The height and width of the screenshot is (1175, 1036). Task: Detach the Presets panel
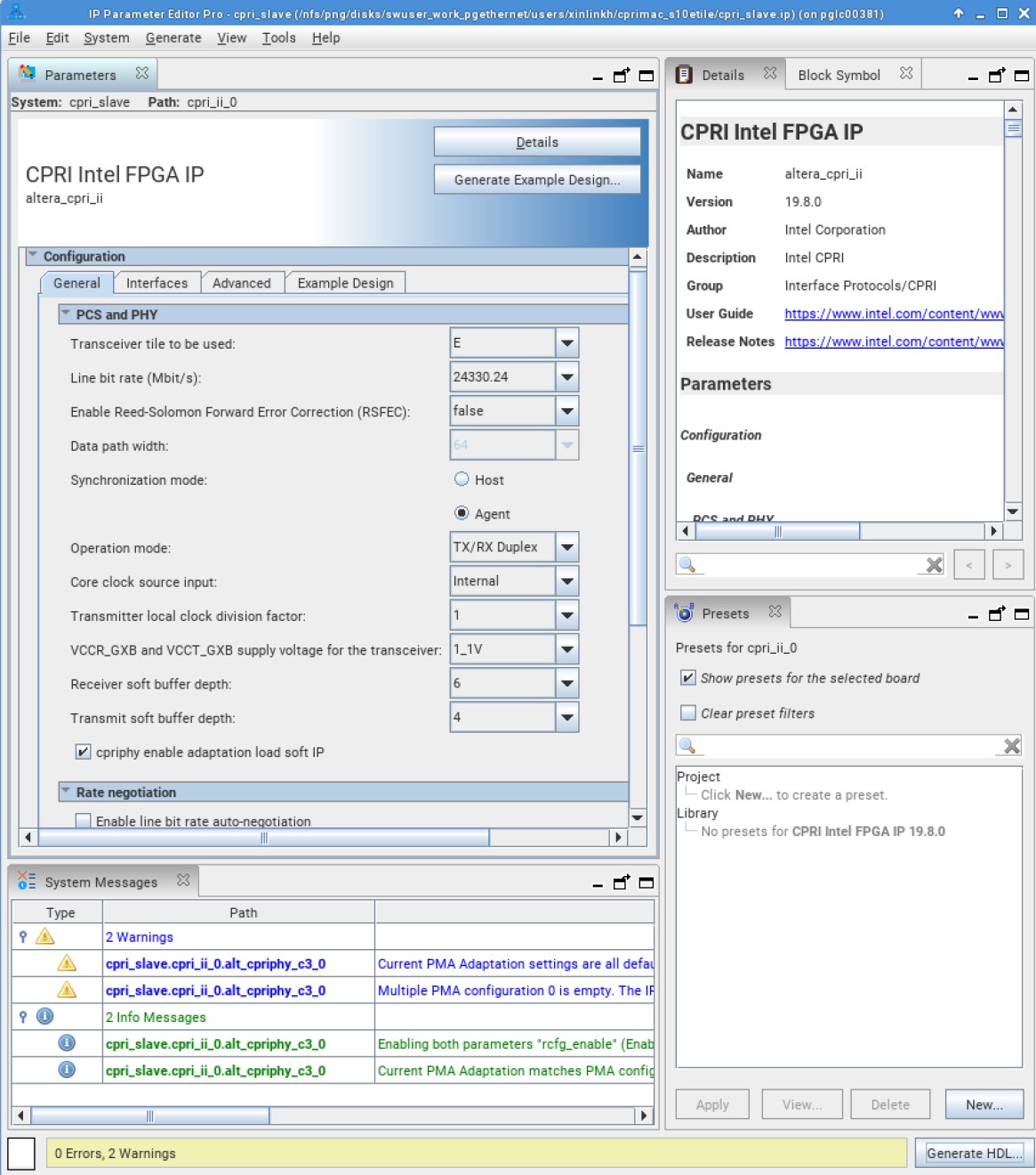(997, 614)
